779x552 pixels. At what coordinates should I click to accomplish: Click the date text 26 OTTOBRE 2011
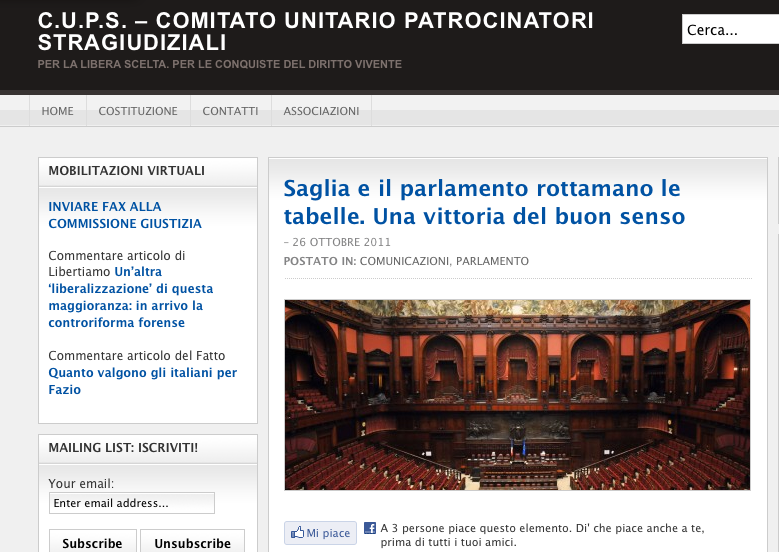coord(341,242)
